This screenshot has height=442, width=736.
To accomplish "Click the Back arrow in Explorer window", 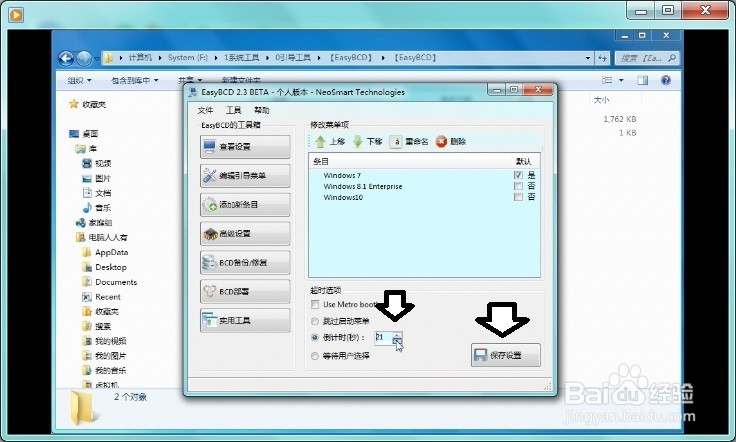I will [66, 58].
